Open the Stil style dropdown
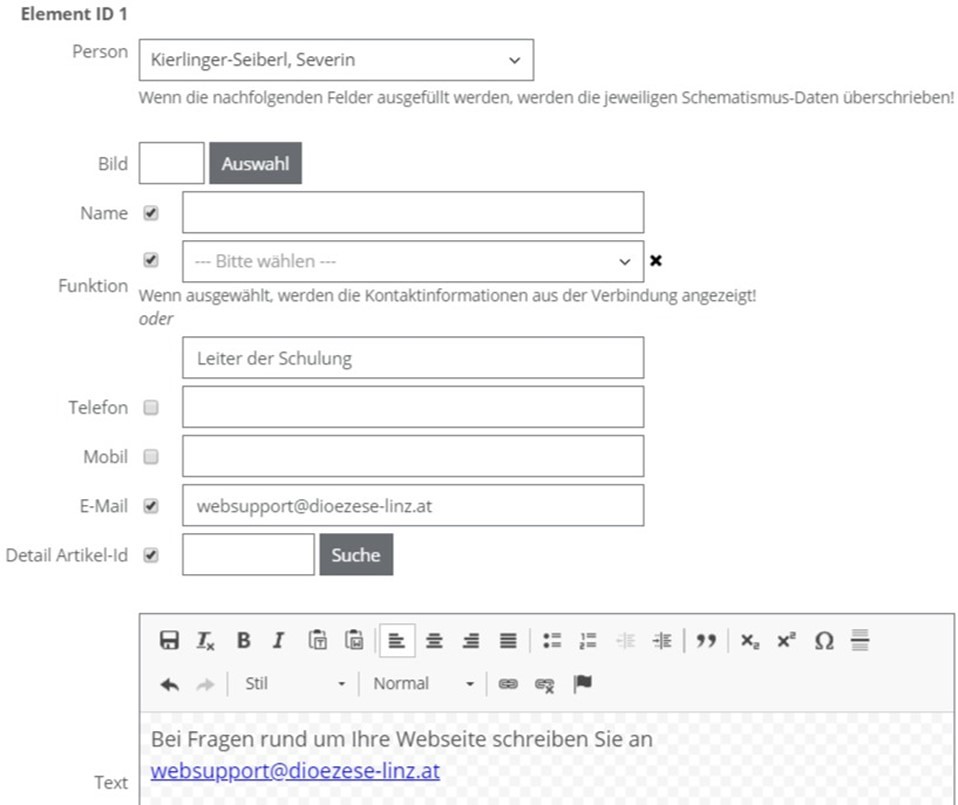The width and height of the screenshot is (958, 805). tap(294, 684)
